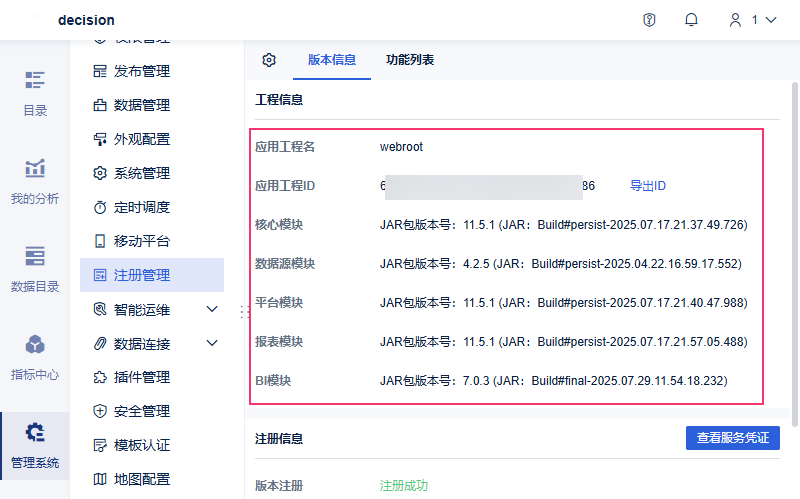Open 插件管理 menu item
Screen dimensions: 800x499
(x=141, y=377)
